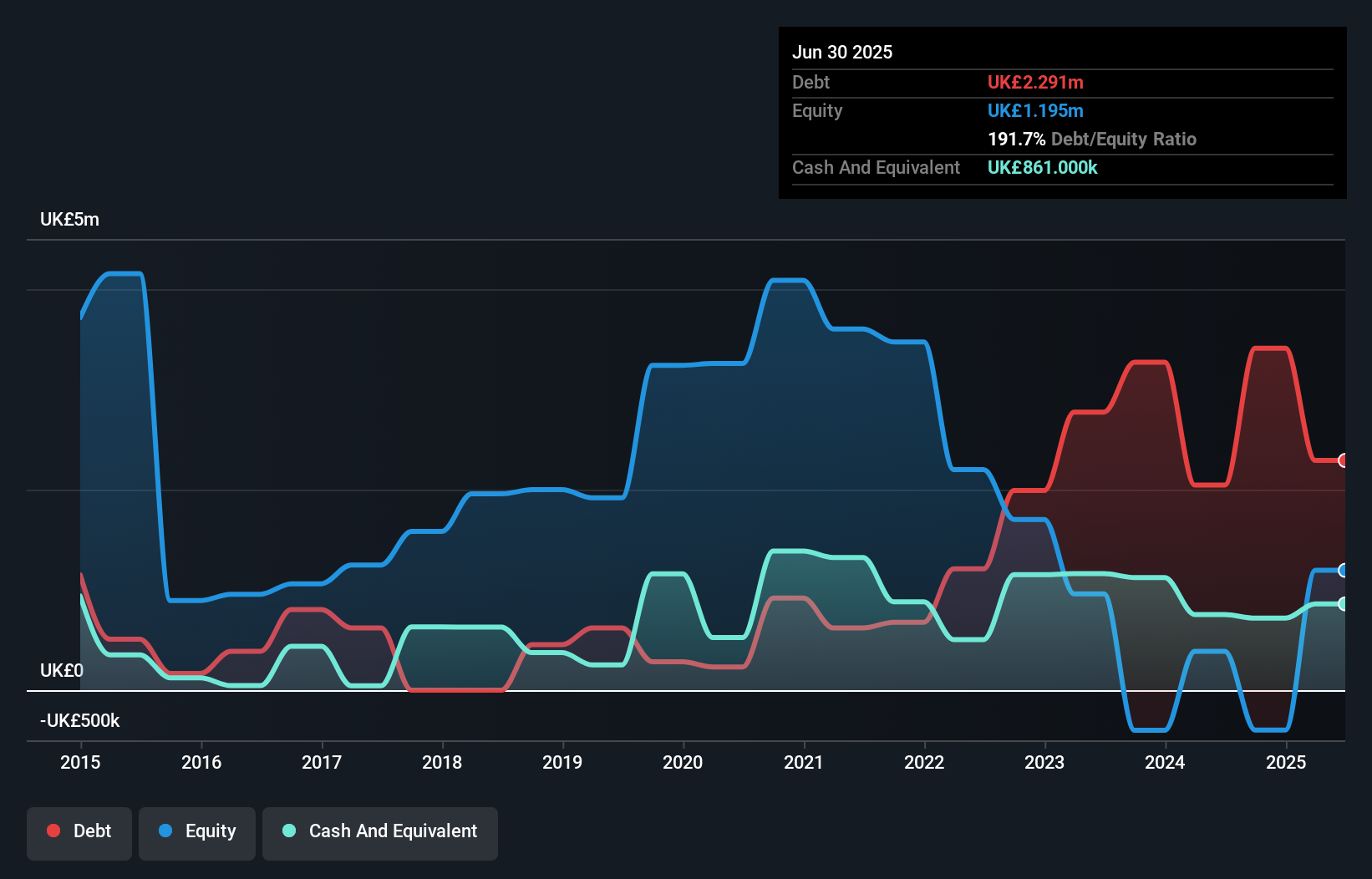
Task: Click the UK£5m gridline label
Action: click(x=69, y=220)
